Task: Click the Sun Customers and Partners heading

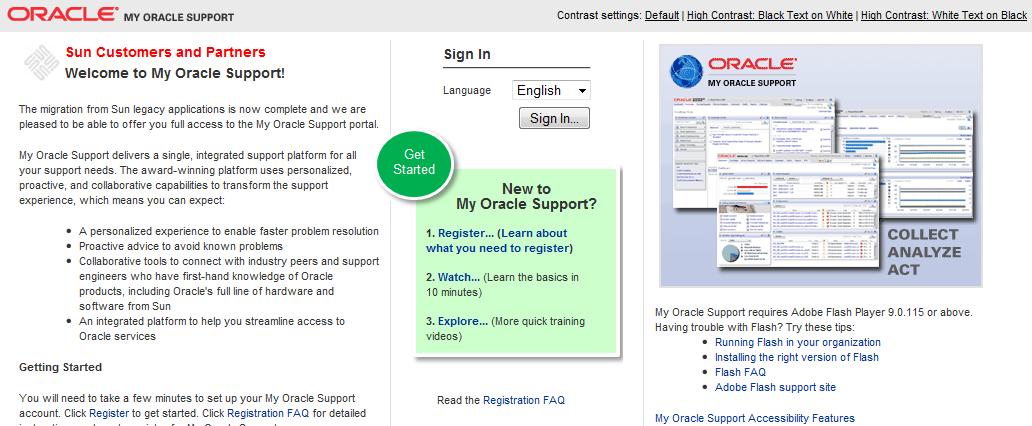Action: (x=165, y=52)
